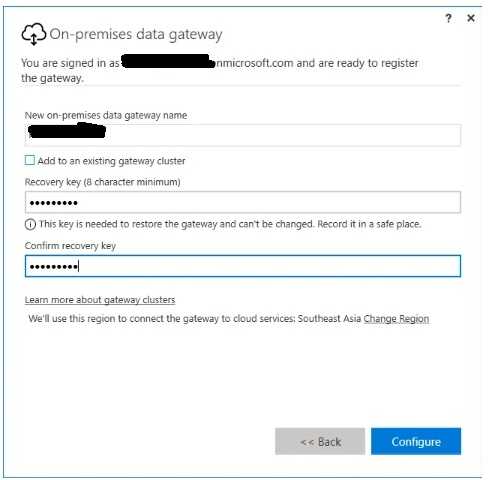488x480 pixels.
Task: Click the signed-in account message text
Action: [x=220, y=70]
